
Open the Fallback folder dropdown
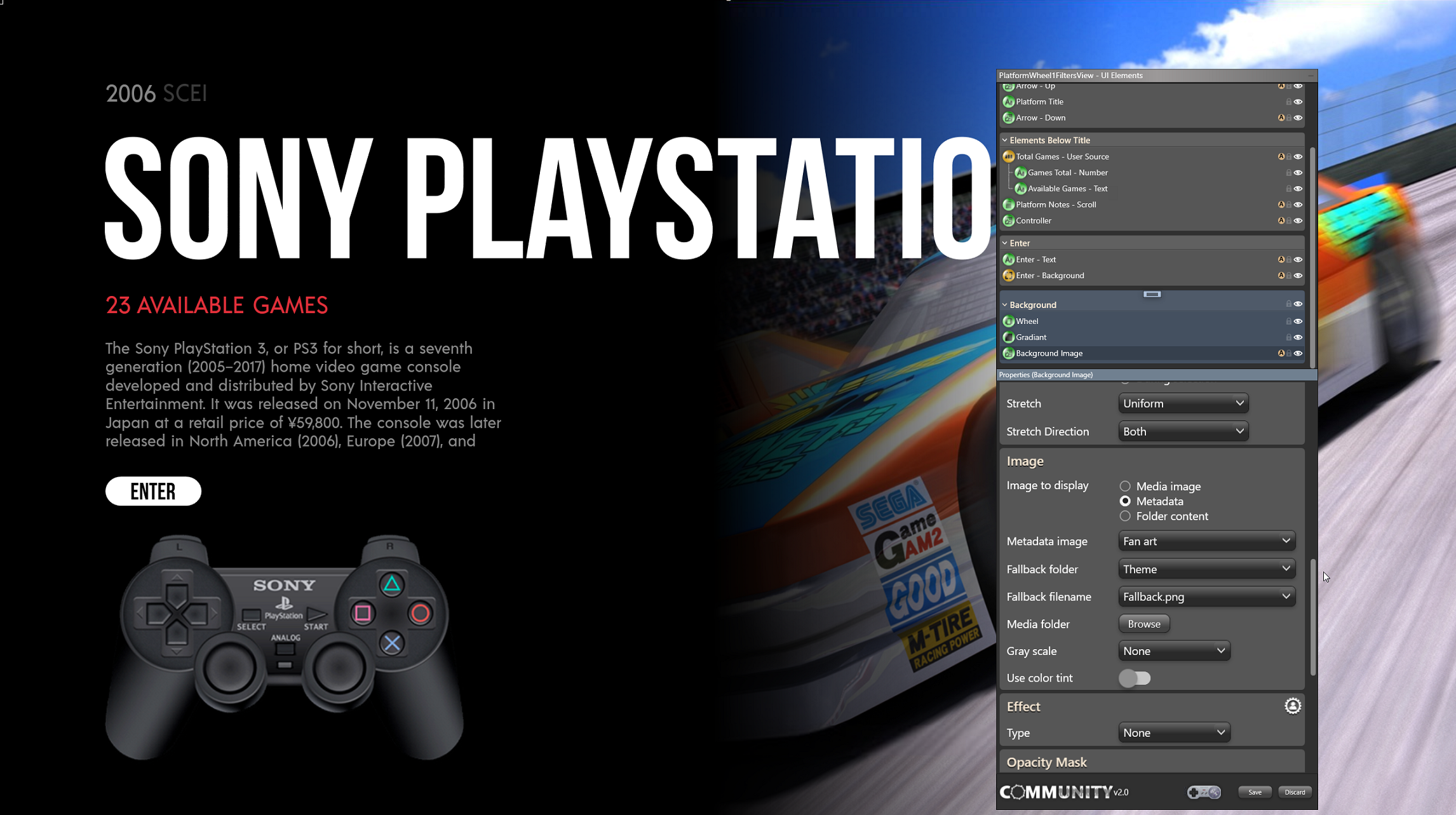coord(1206,569)
